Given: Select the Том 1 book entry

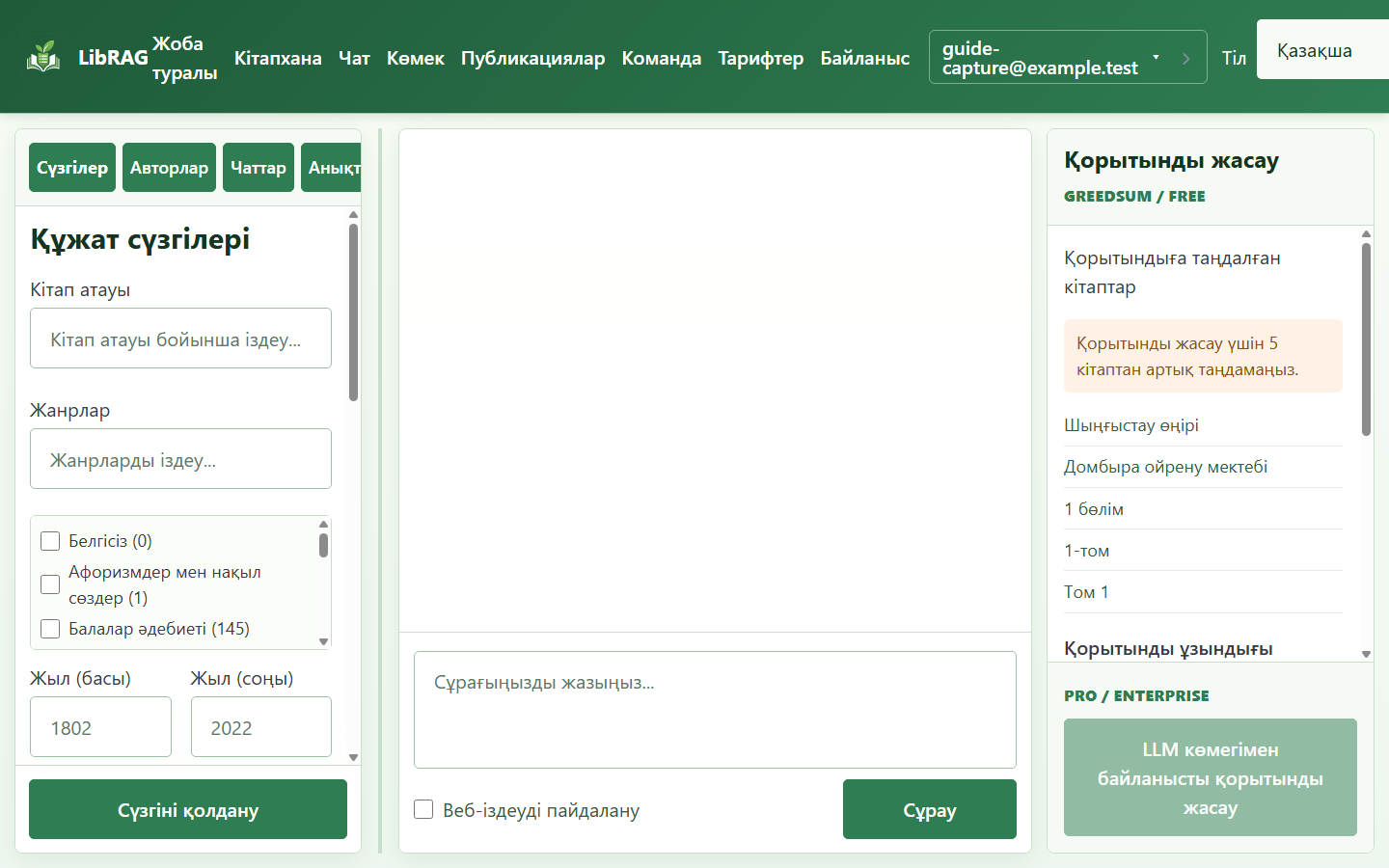Looking at the screenshot, I should (x=1203, y=592).
